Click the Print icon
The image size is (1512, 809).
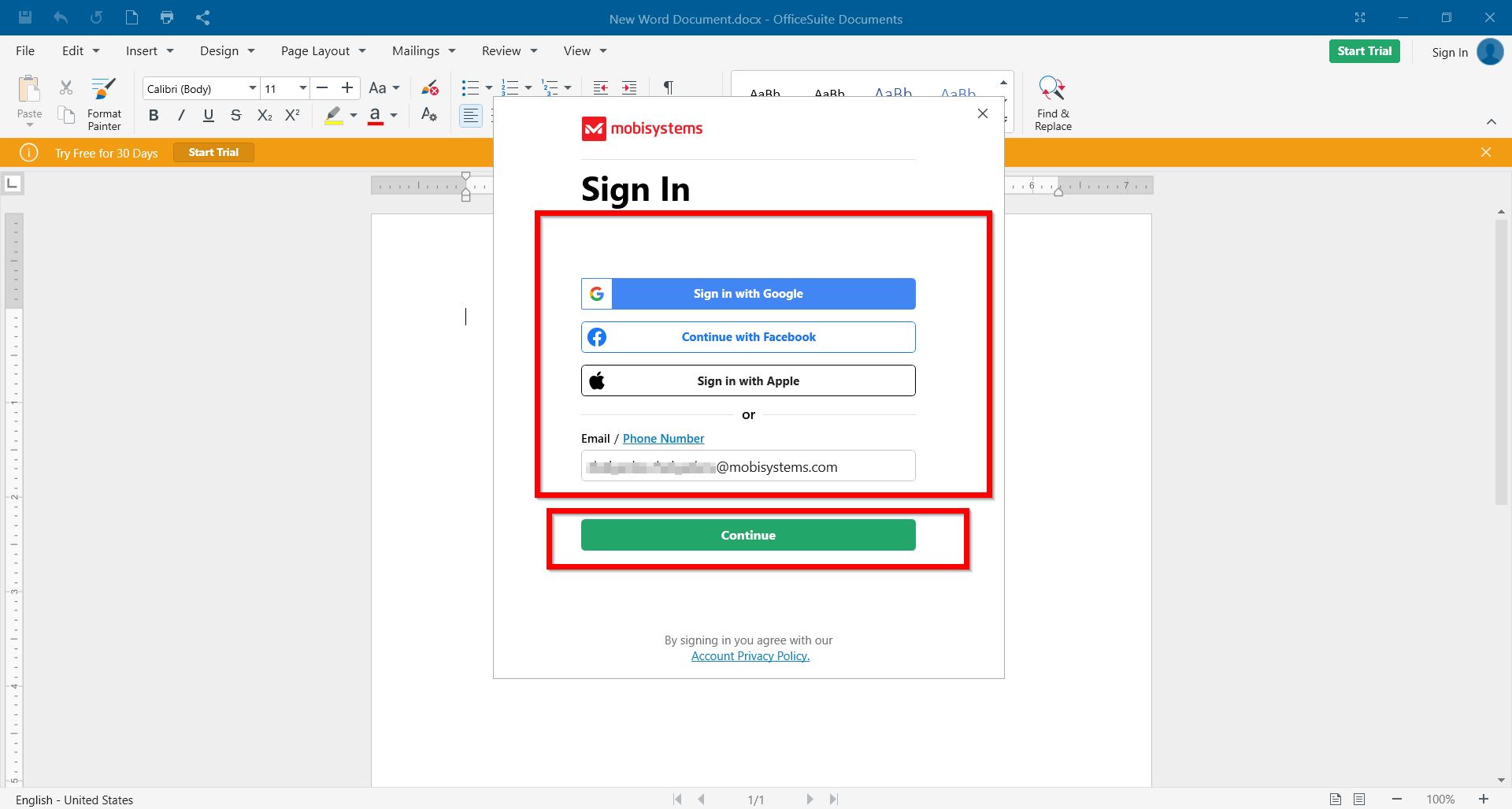click(167, 17)
